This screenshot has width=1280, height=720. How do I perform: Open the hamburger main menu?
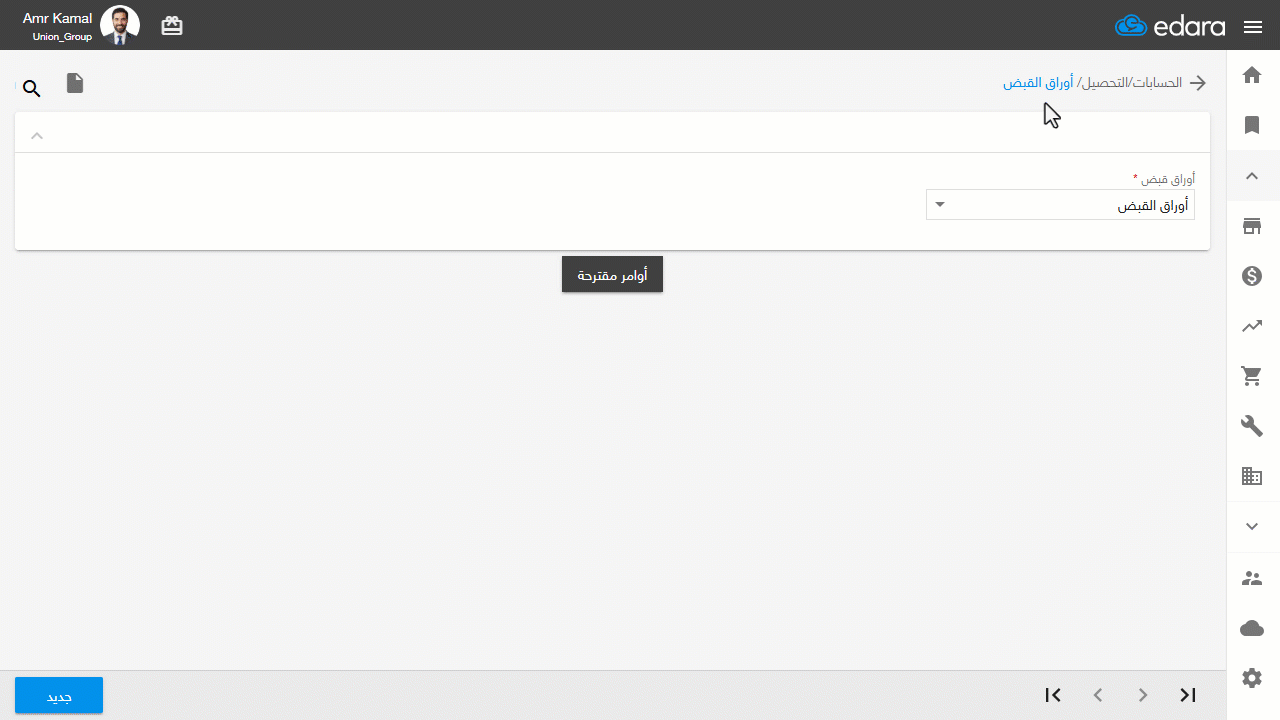(1253, 27)
